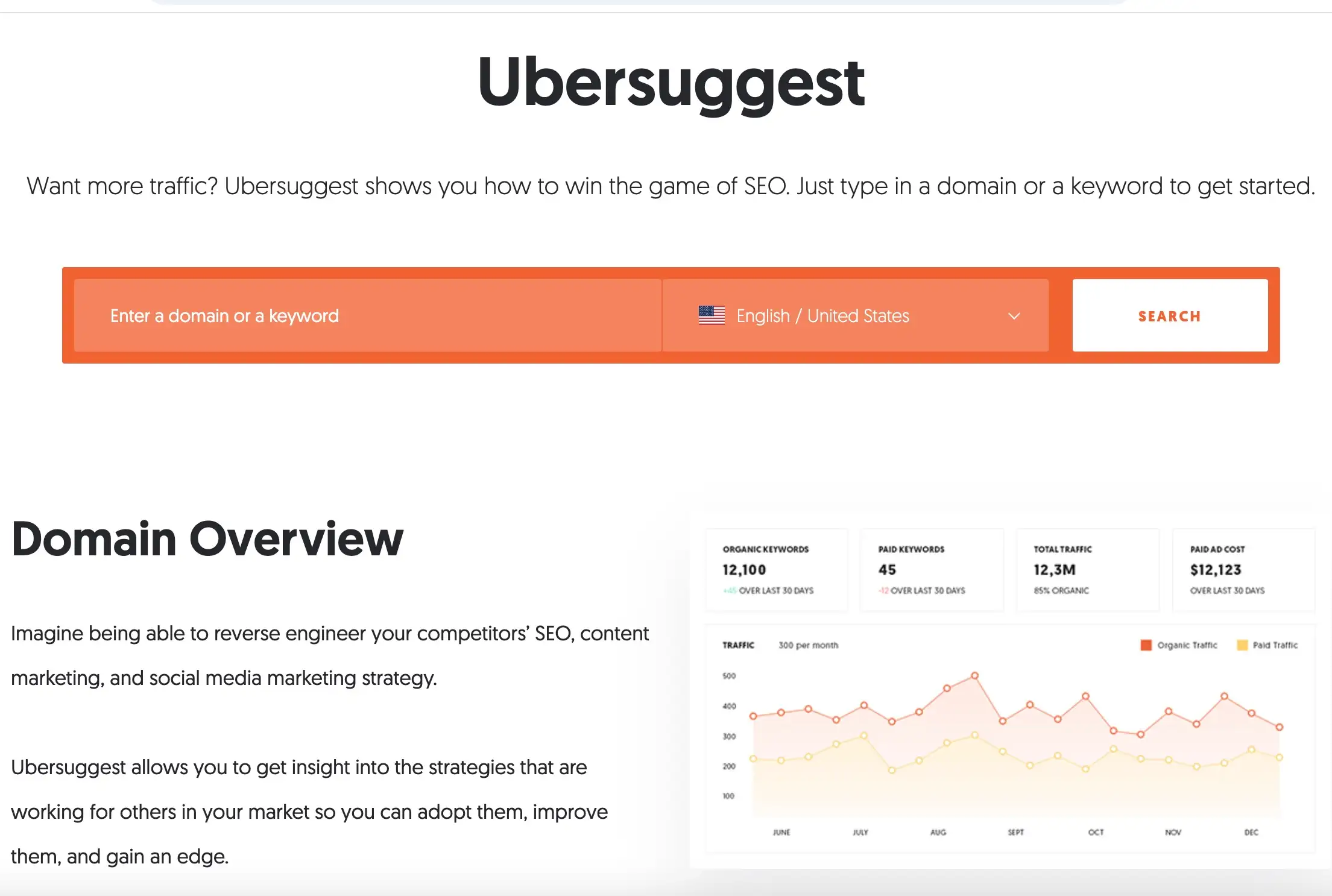The width and height of the screenshot is (1332, 896).
Task: Click the 'Paid Traffic' legend label
Action: (x=1275, y=645)
